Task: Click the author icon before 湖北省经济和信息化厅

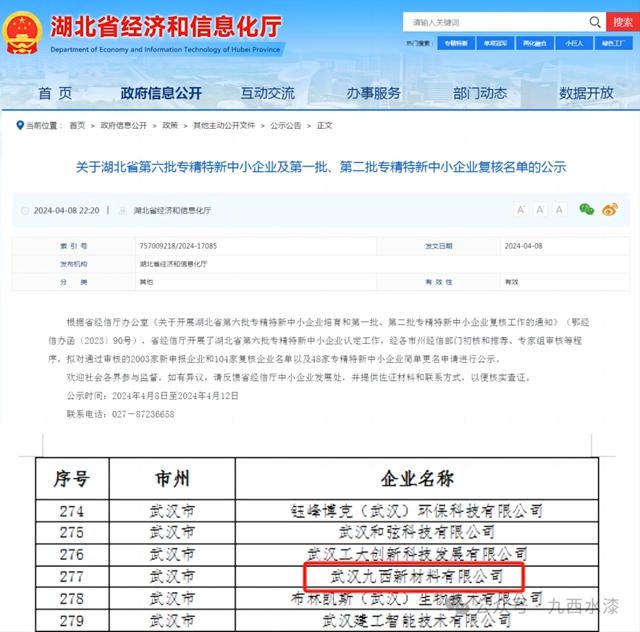Action: (x=122, y=211)
